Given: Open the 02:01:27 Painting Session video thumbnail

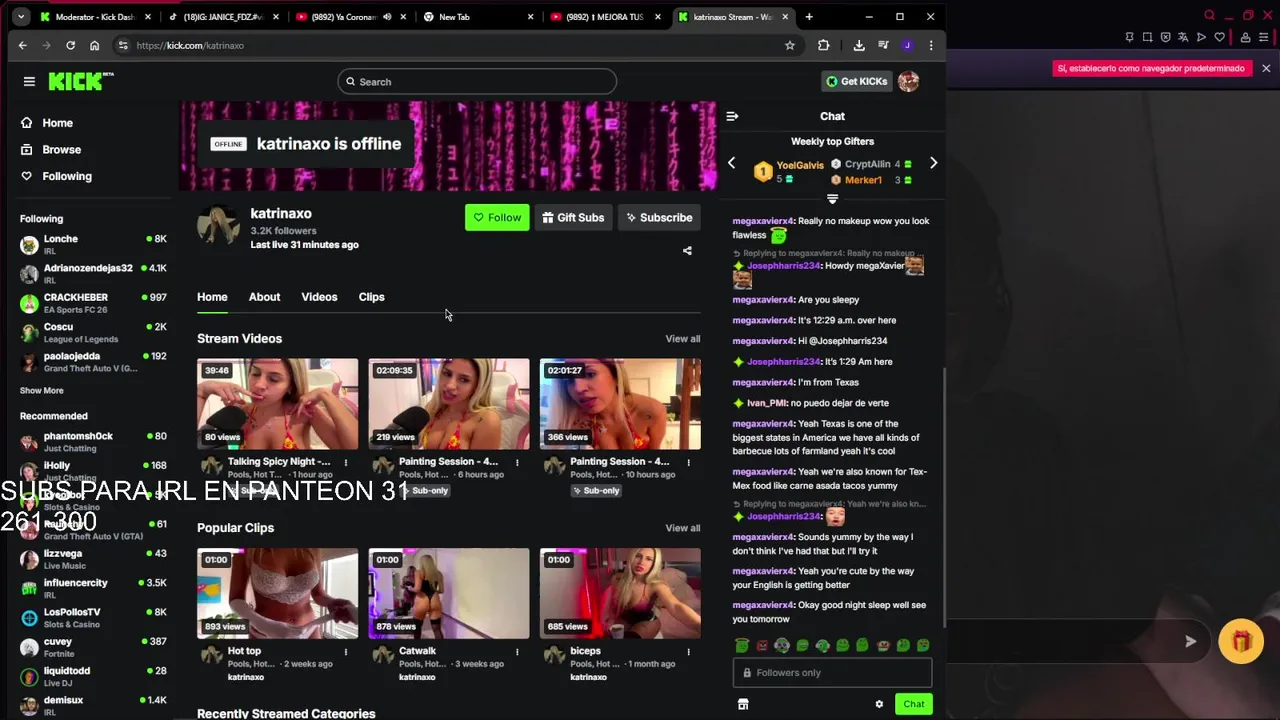Looking at the screenshot, I should [620, 404].
